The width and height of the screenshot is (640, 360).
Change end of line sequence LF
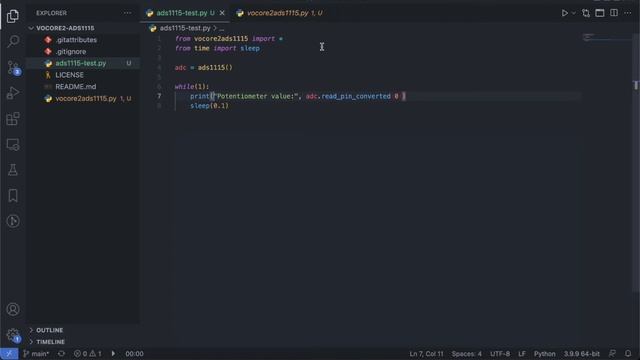(522, 354)
